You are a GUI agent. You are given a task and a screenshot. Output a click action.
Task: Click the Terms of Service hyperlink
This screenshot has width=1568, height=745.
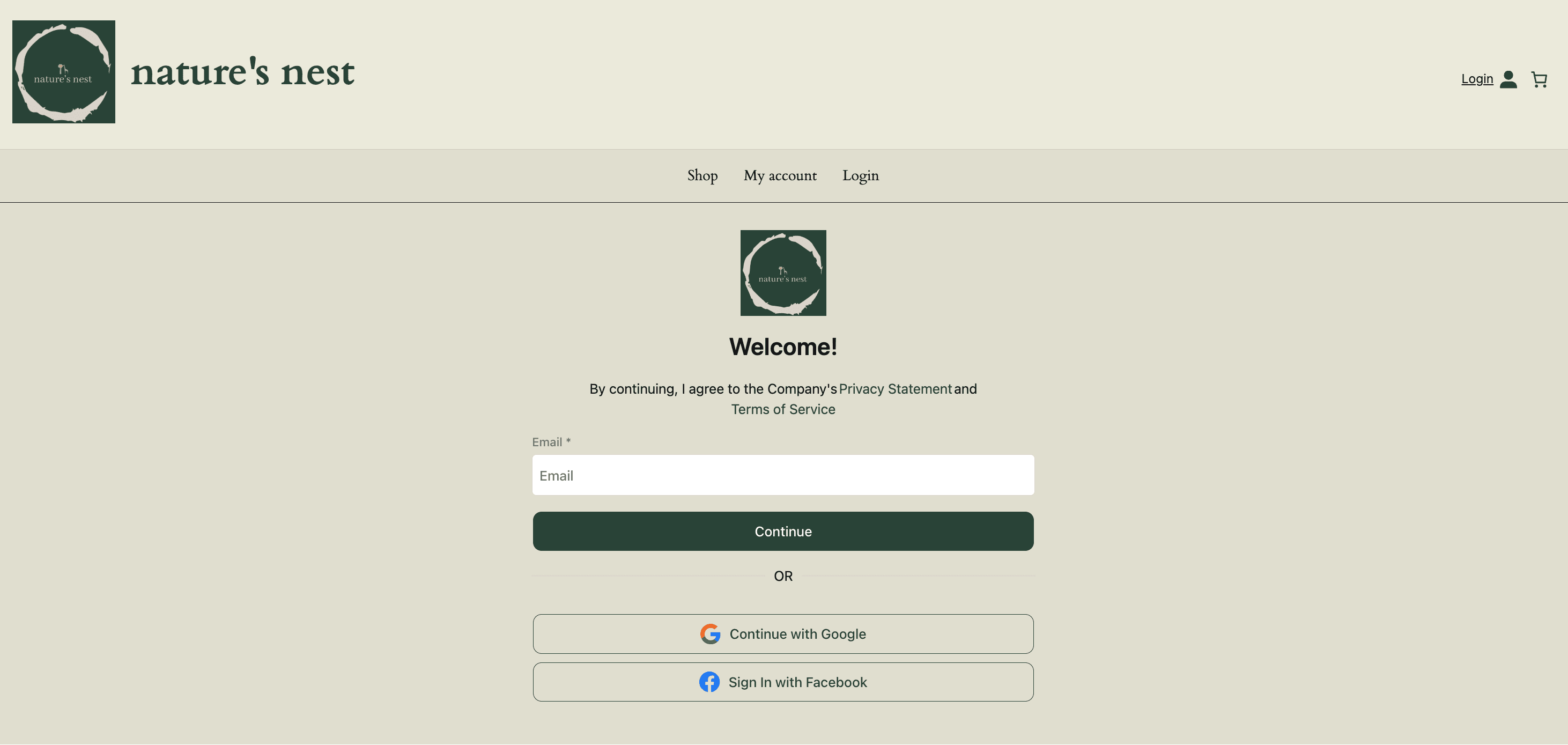point(783,408)
